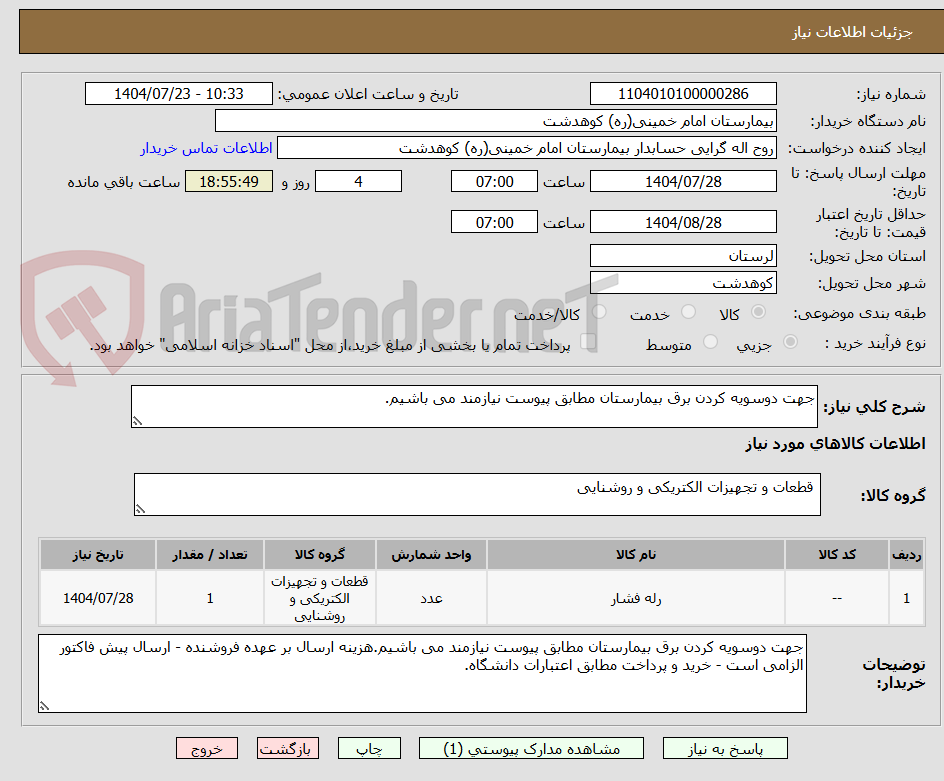
Task: Click the تاریخ و ساعت اعلان عمومی field
Action: [177, 93]
